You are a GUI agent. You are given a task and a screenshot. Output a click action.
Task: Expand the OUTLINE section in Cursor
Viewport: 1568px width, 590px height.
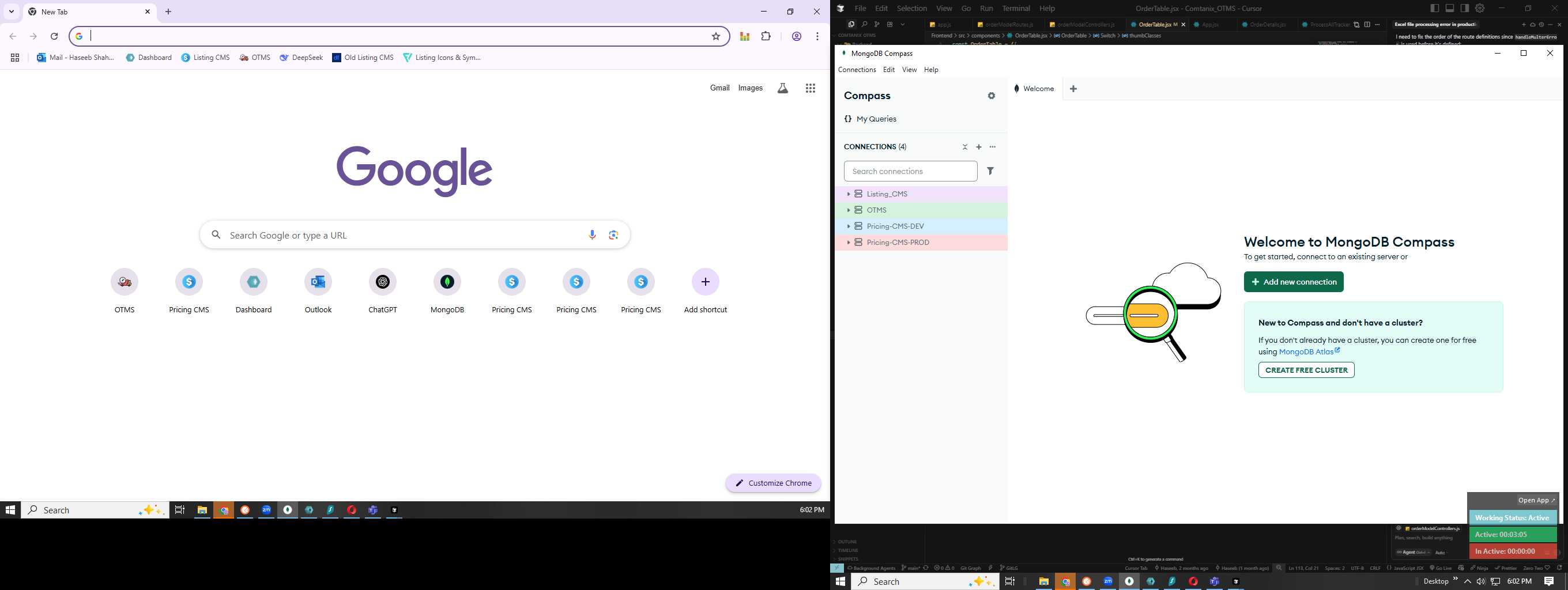(846, 542)
